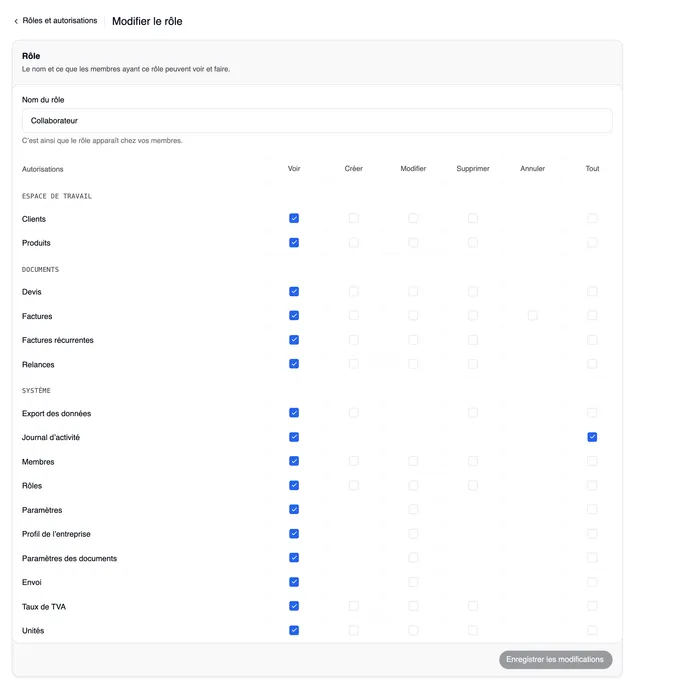The height and width of the screenshot is (691, 680).
Task: Edit the Nom du rôle field
Action: click(x=317, y=121)
